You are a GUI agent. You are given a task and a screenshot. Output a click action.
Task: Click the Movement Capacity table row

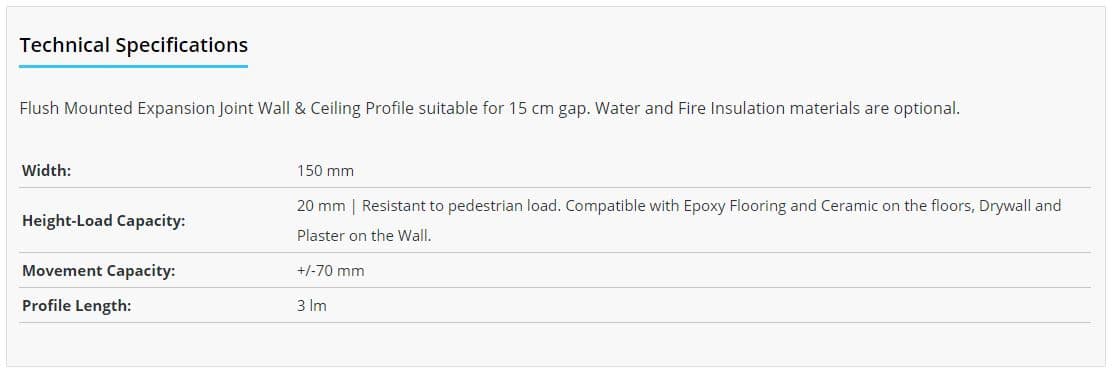coord(555,271)
